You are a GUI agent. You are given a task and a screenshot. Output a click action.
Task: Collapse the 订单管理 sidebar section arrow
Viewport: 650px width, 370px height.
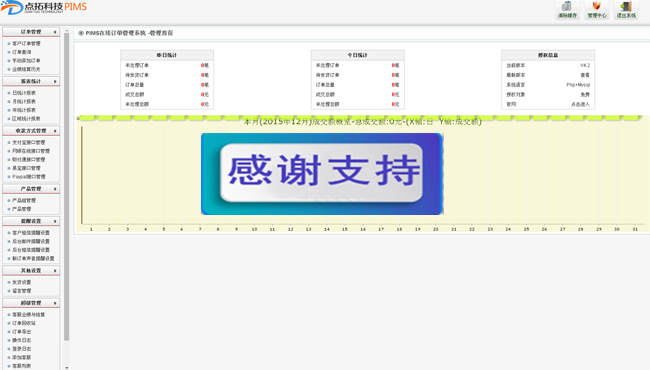click(55, 32)
